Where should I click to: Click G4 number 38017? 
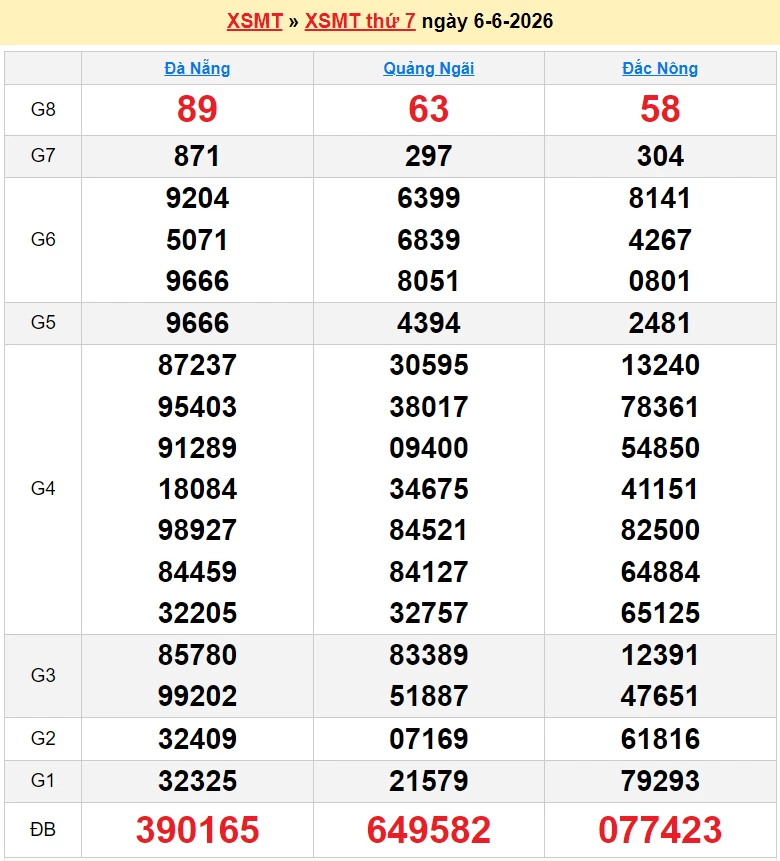click(x=428, y=407)
